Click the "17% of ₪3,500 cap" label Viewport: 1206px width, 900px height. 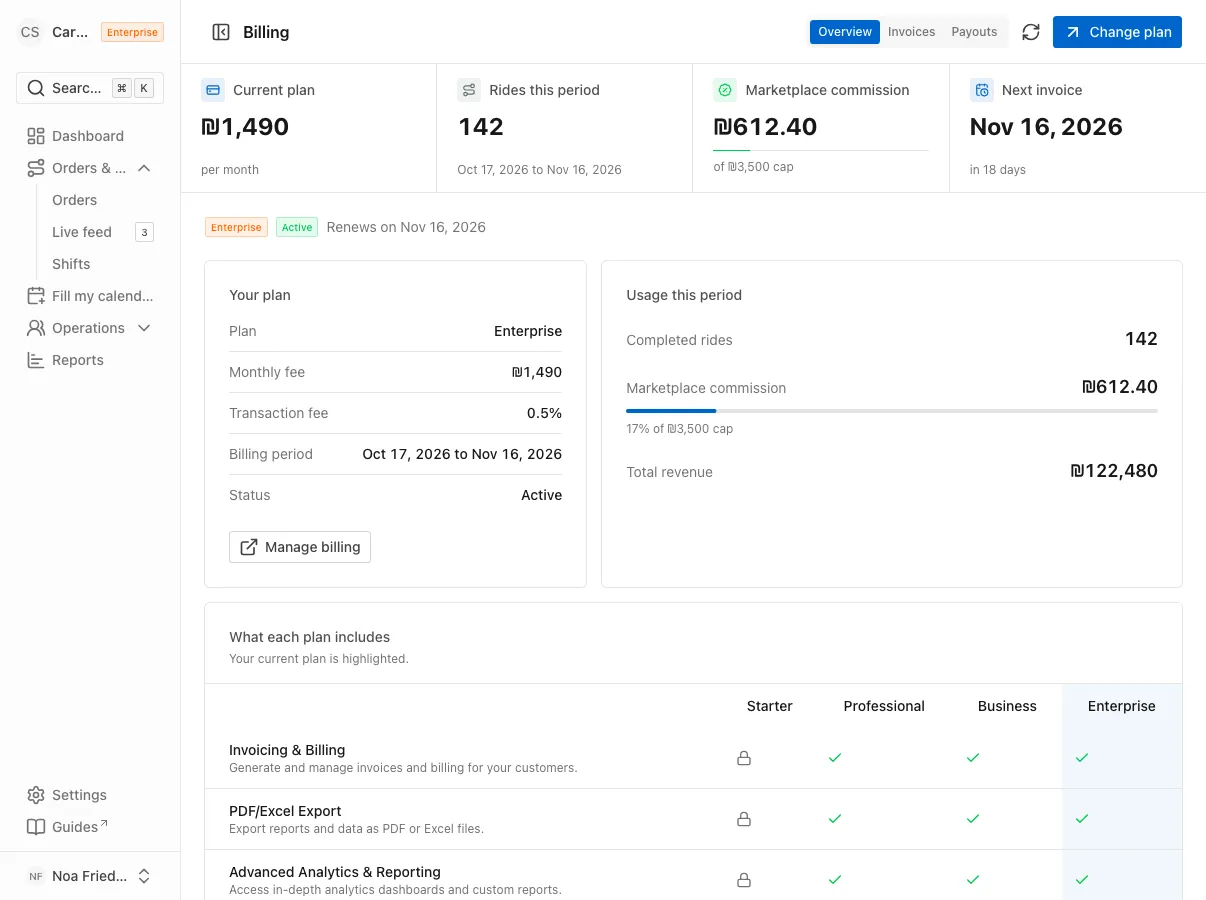click(680, 429)
